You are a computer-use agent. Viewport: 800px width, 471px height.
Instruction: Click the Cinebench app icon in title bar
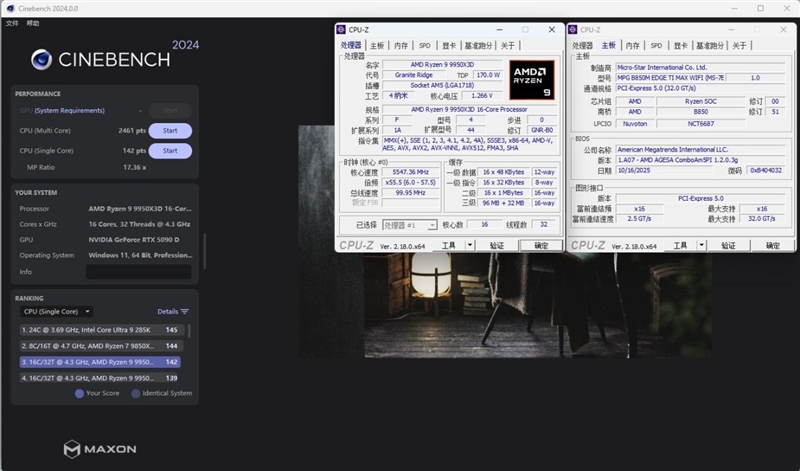pos(9,8)
